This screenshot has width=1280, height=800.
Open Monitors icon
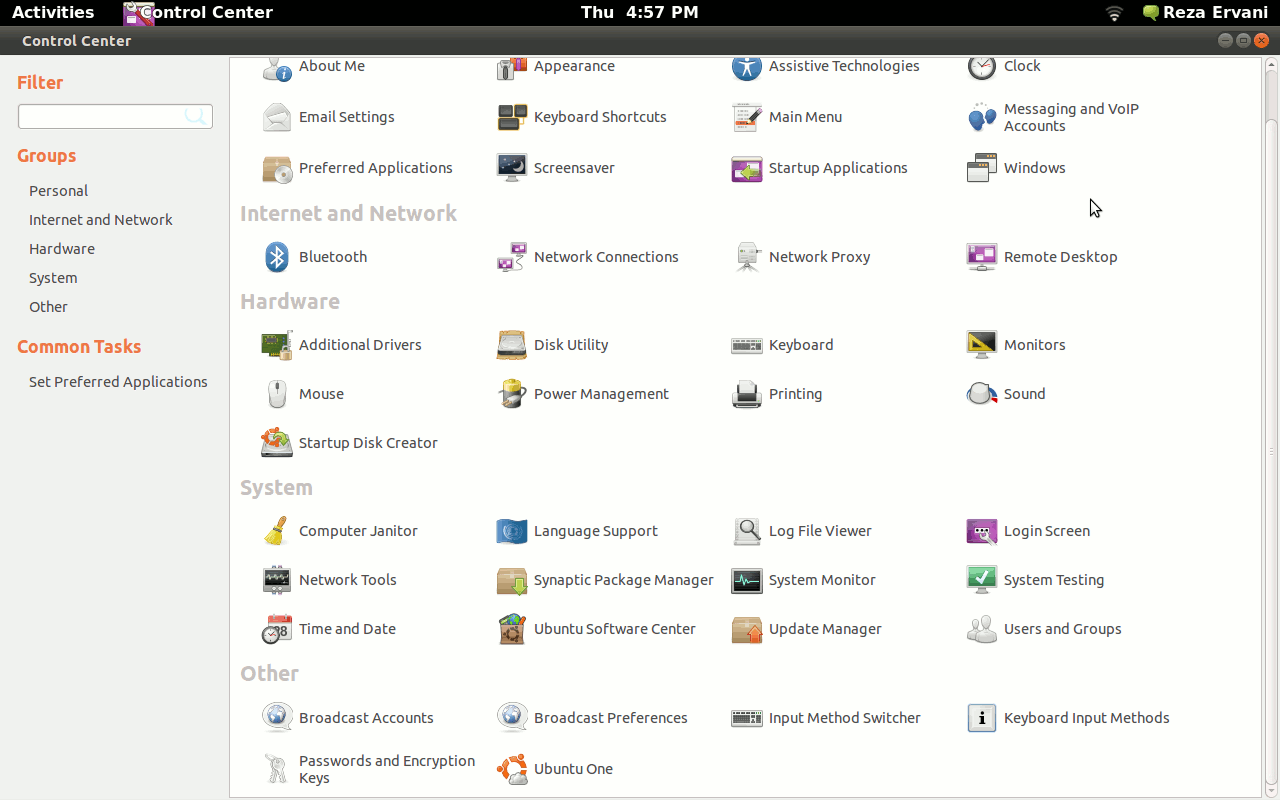[x=982, y=345]
